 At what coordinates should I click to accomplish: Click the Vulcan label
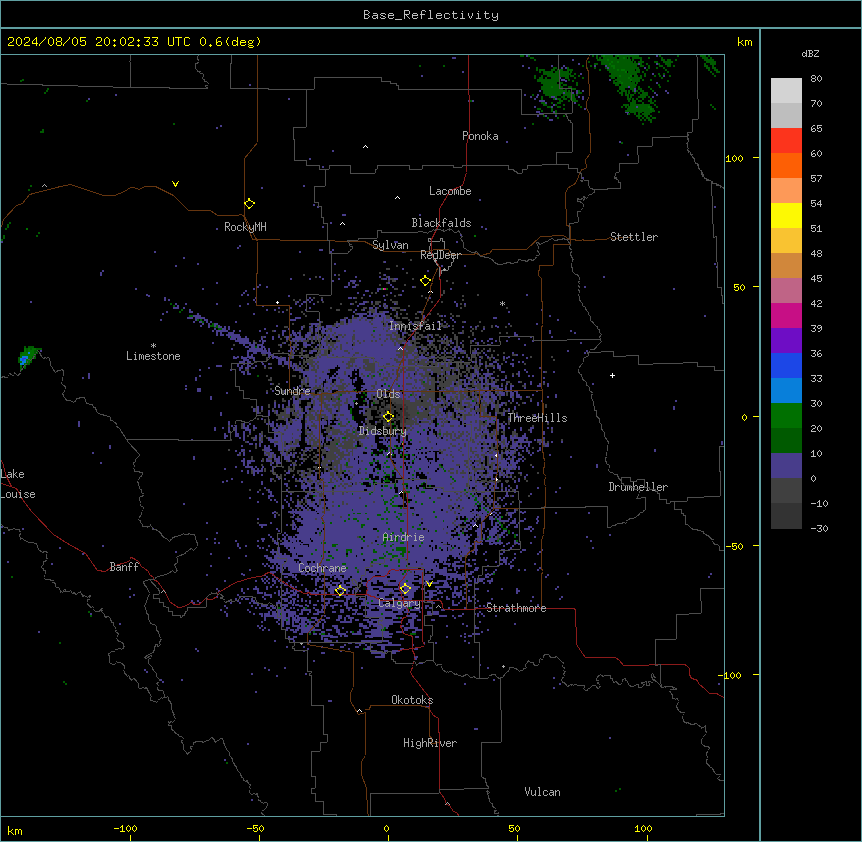[x=543, y=792]
